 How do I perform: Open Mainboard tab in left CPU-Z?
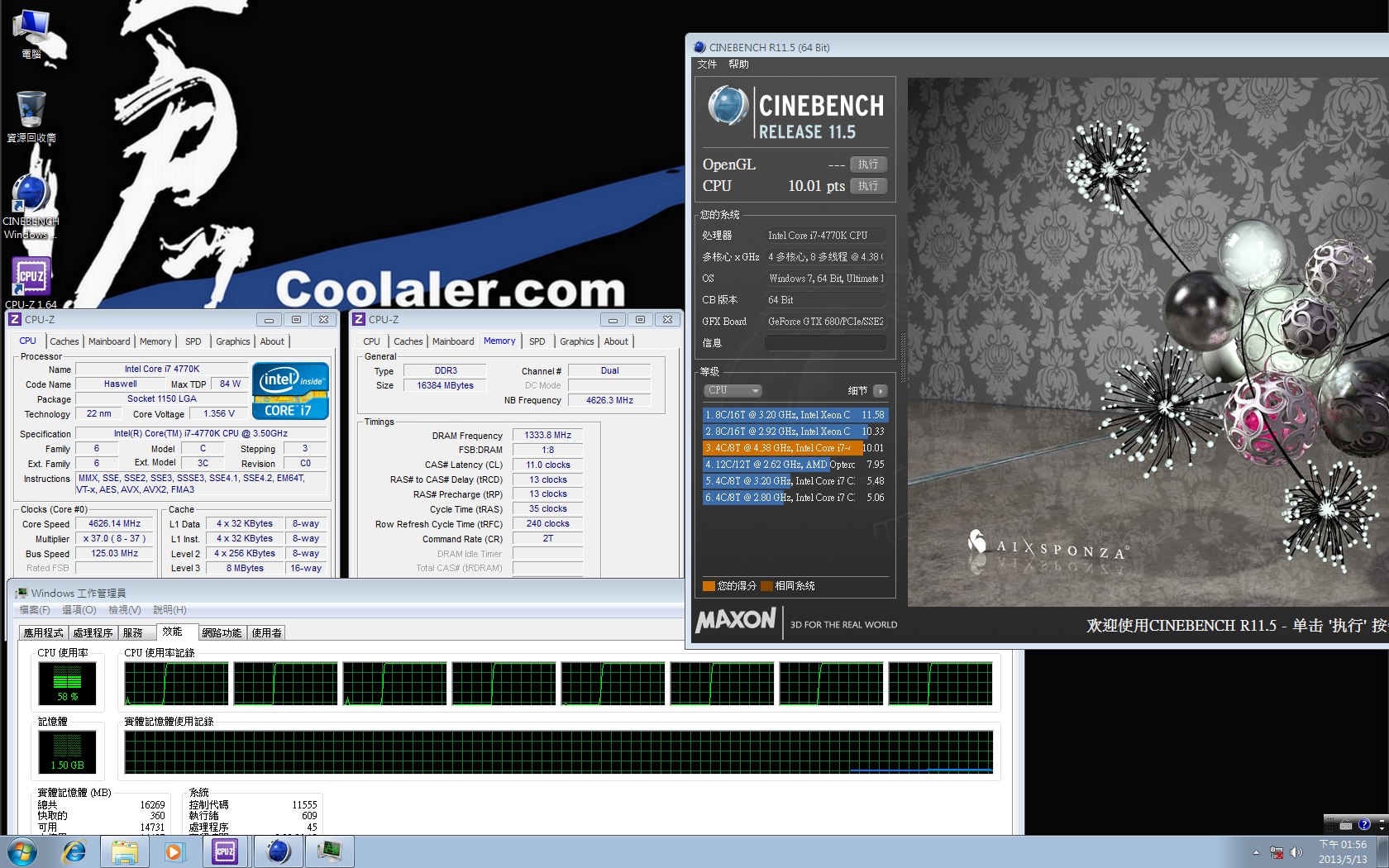pyautogui.click(x=109, y=341)
